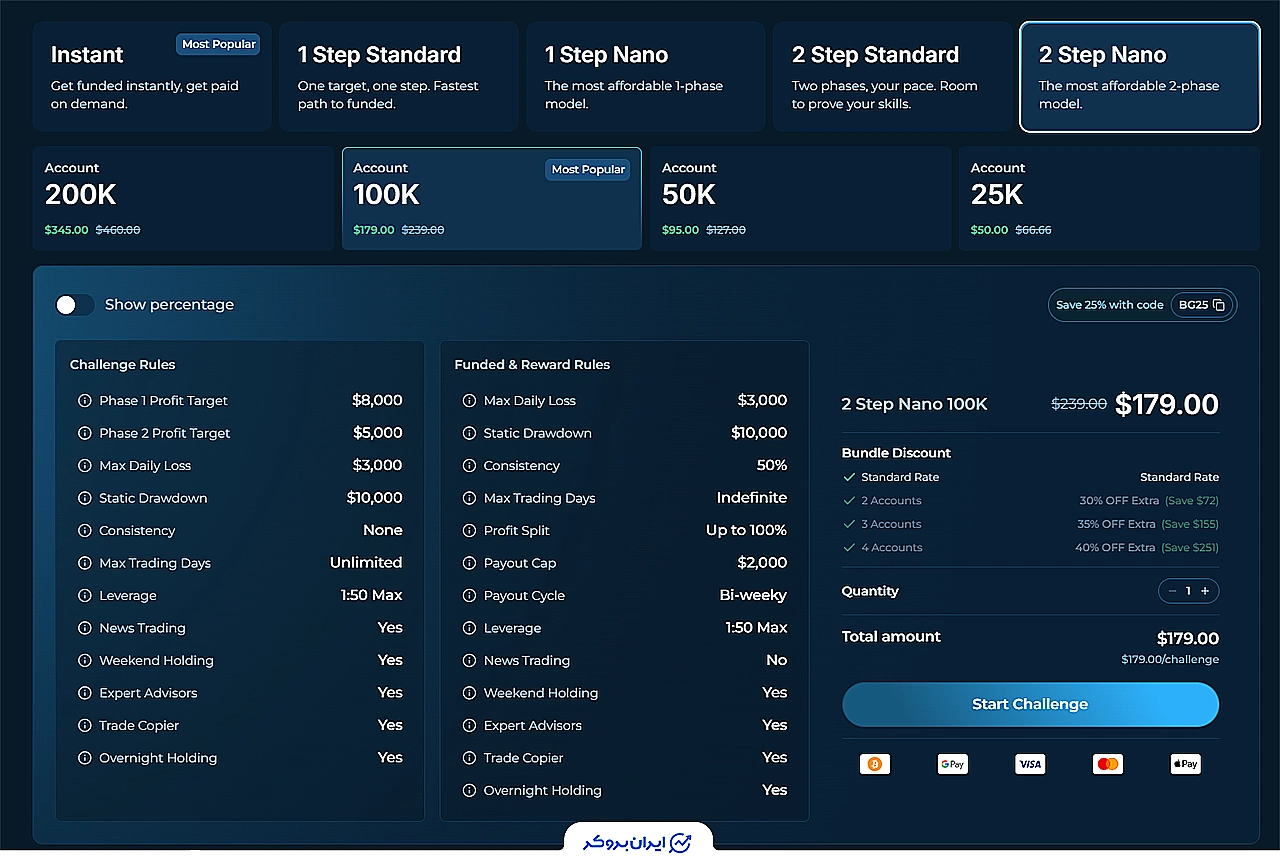Select the Google Pay payment icon
This screenshot has height=867, width=1280.
(x=952, y=764)
